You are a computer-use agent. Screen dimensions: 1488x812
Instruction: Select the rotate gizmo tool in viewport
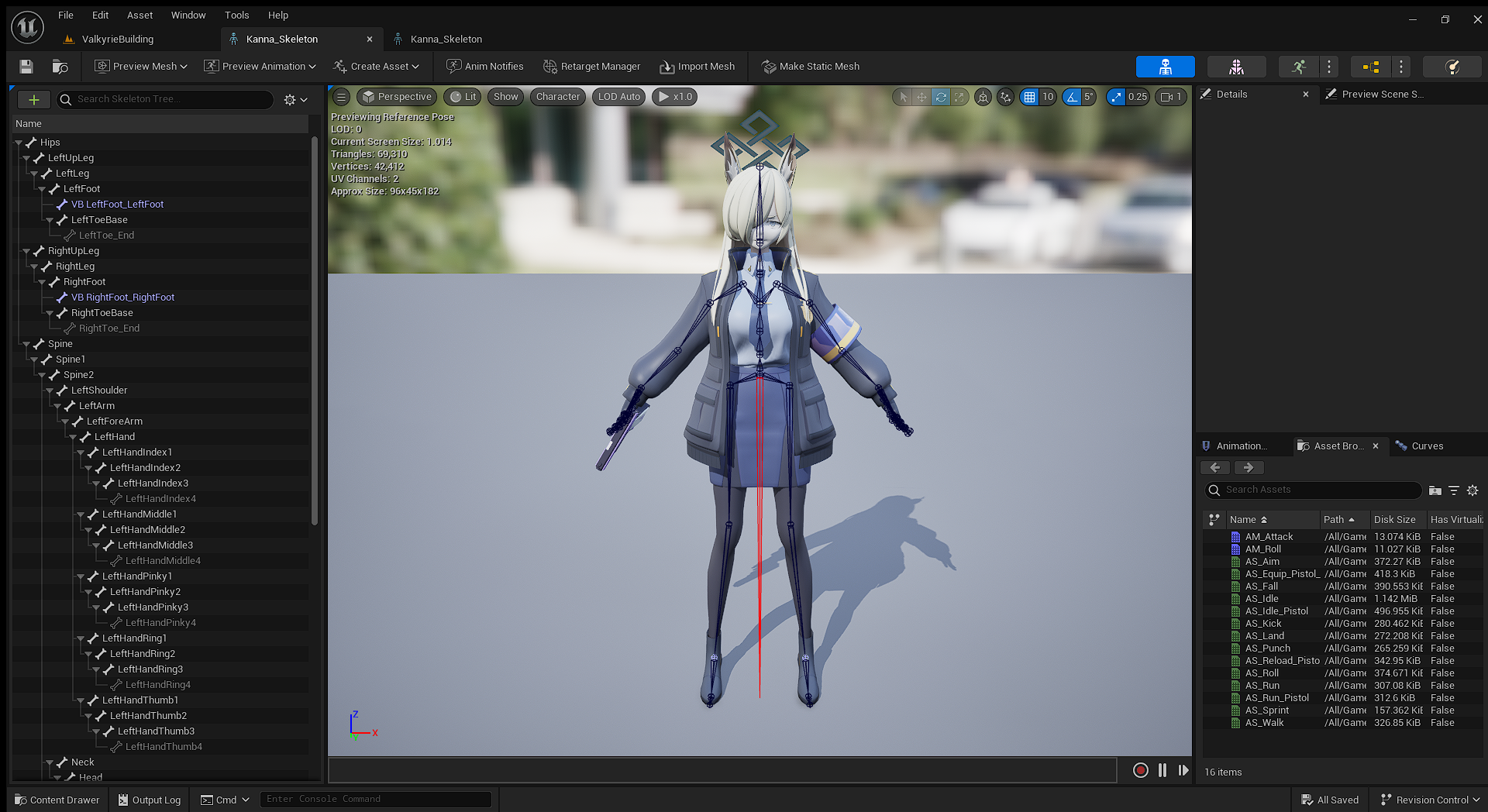click(940, 97)
